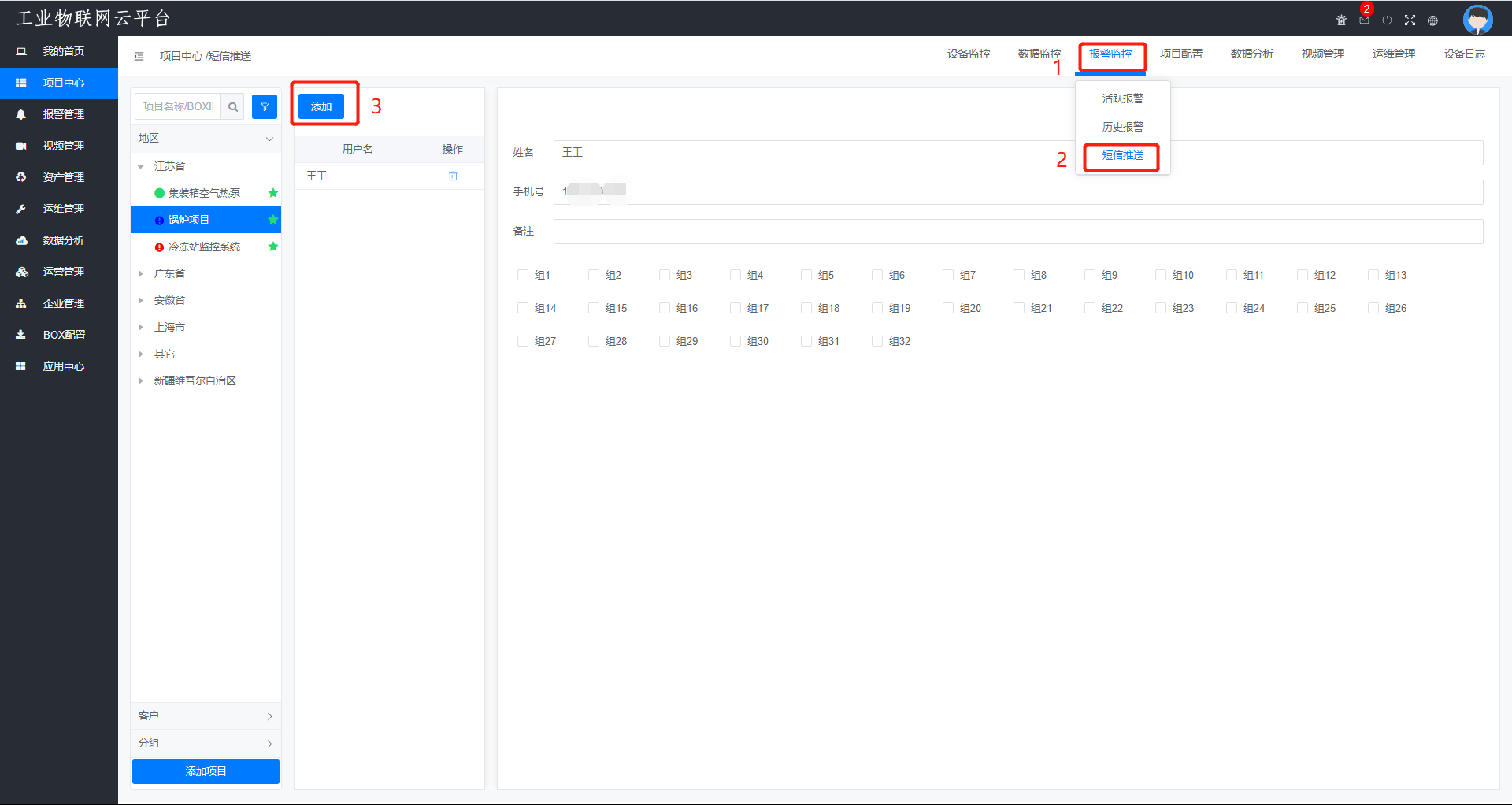Screen dimensions: 1512x805
Task: Expand the 其它 tree node
Action: pyautogui.click(x=141, y=354)
